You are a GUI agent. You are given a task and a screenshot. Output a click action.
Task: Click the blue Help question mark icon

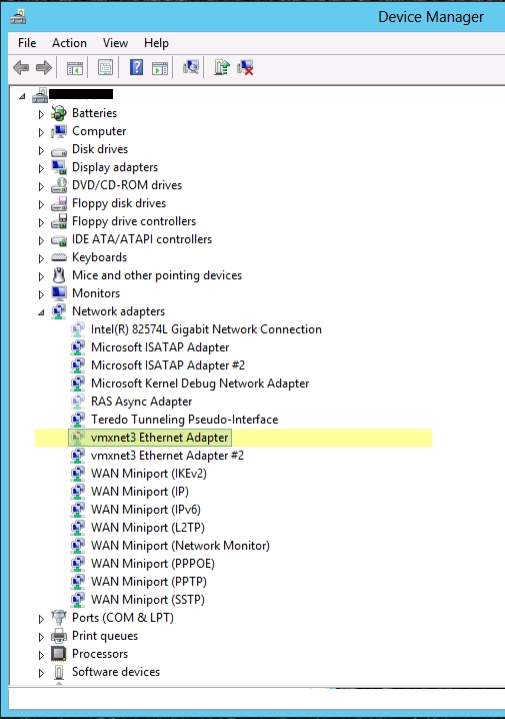coord(136,68)
